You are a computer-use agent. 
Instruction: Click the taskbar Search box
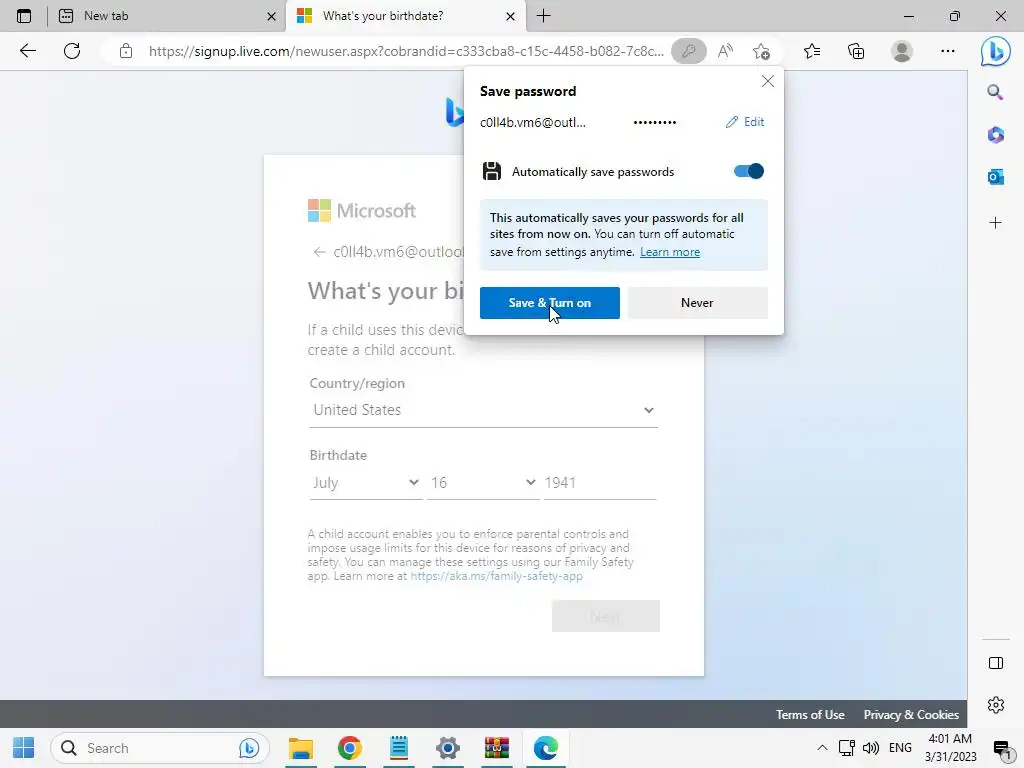pyautogui.click(x=160, y=748)
